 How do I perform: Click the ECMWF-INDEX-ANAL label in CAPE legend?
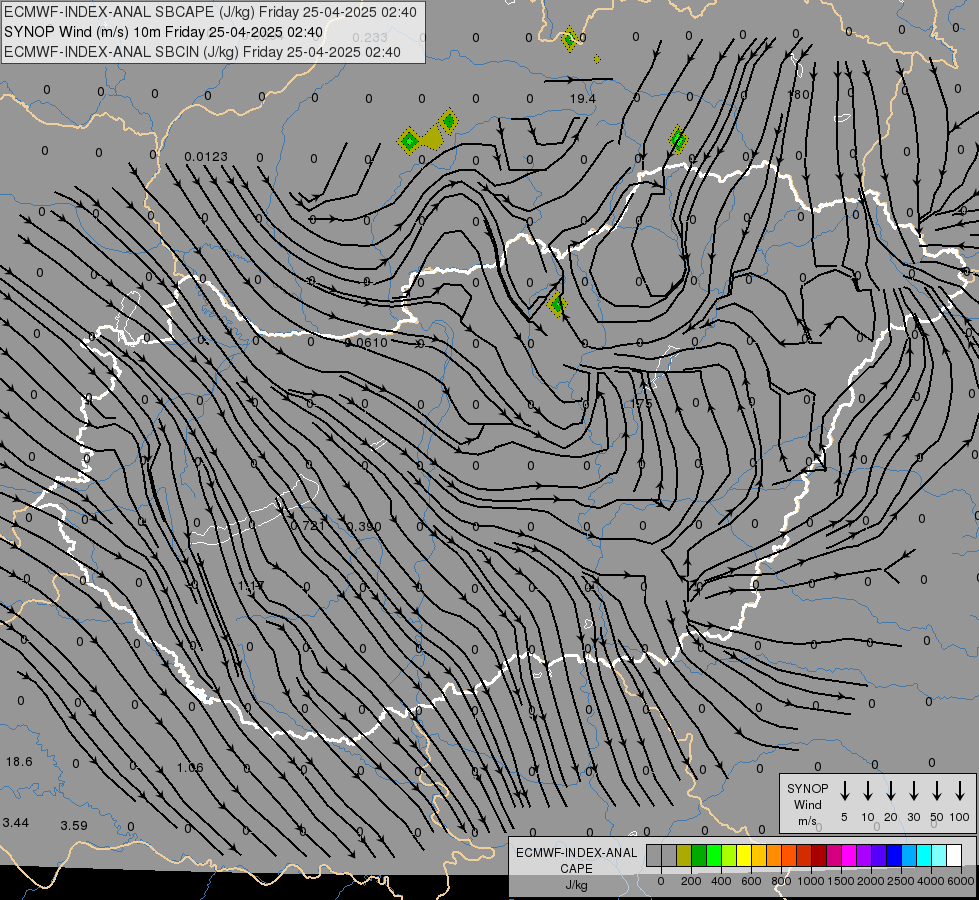point(576,853)
